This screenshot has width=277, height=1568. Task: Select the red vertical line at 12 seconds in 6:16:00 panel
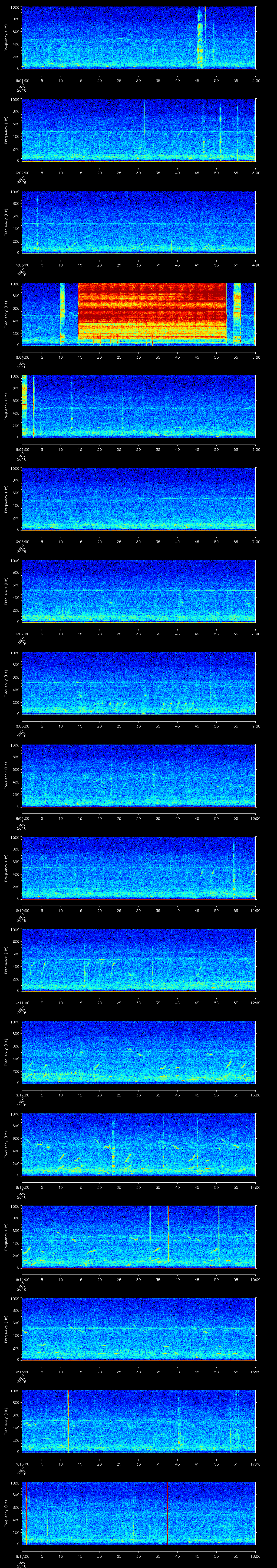tap(68, 1421)
